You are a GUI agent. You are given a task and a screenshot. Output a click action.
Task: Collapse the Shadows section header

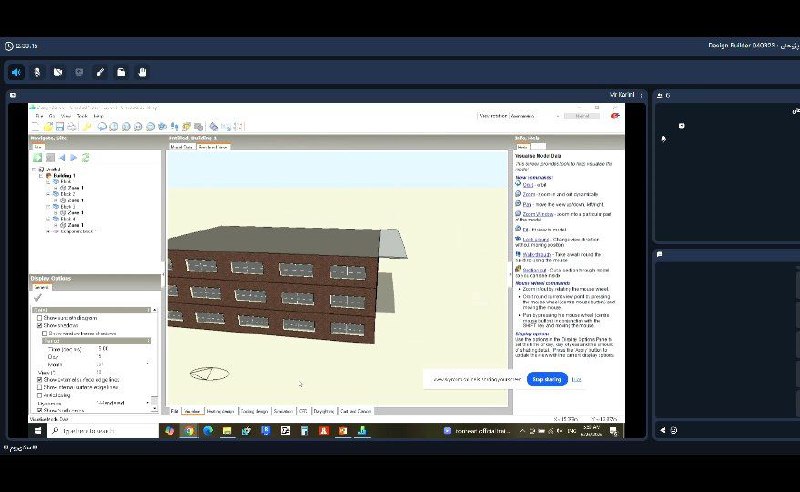coord(96,340)
